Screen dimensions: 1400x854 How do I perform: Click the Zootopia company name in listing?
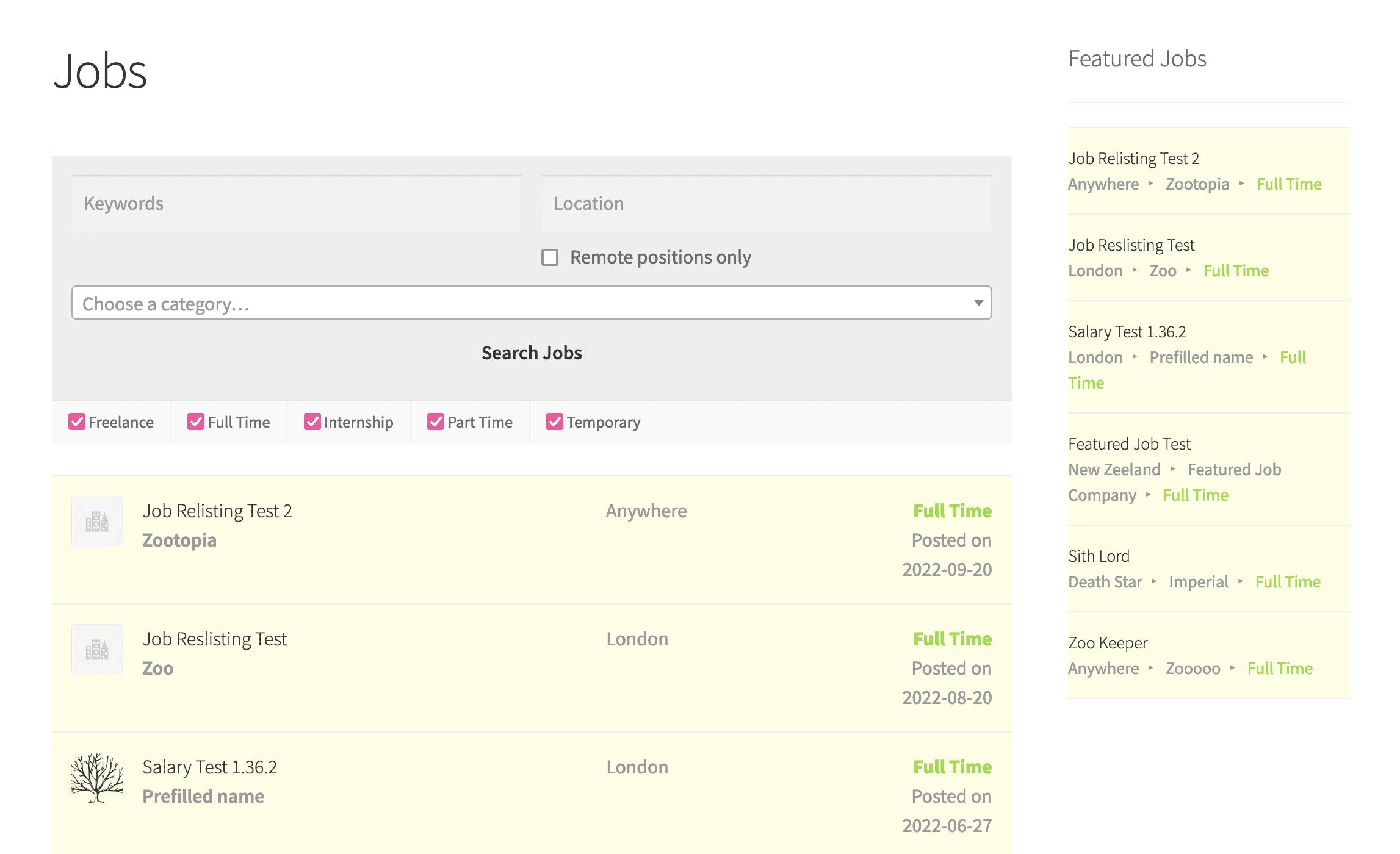coord(179,540)
